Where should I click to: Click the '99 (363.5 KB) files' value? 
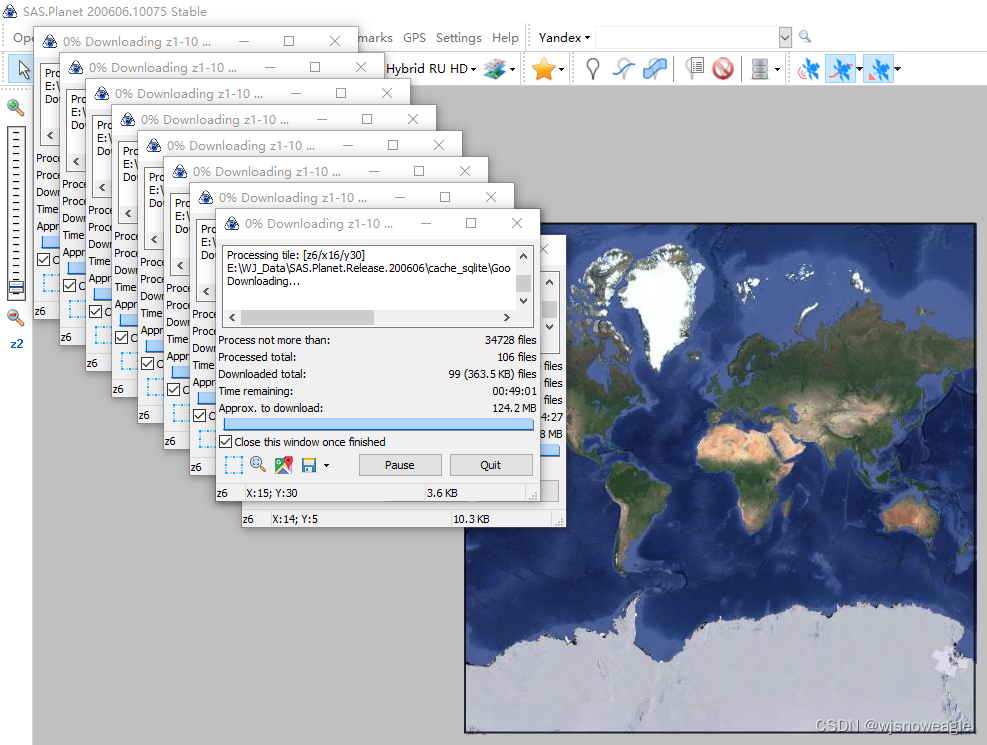tap(492, 374)
